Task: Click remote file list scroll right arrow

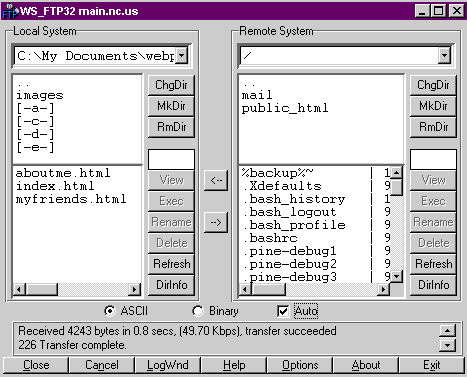Action: click(x=383, y=289)
